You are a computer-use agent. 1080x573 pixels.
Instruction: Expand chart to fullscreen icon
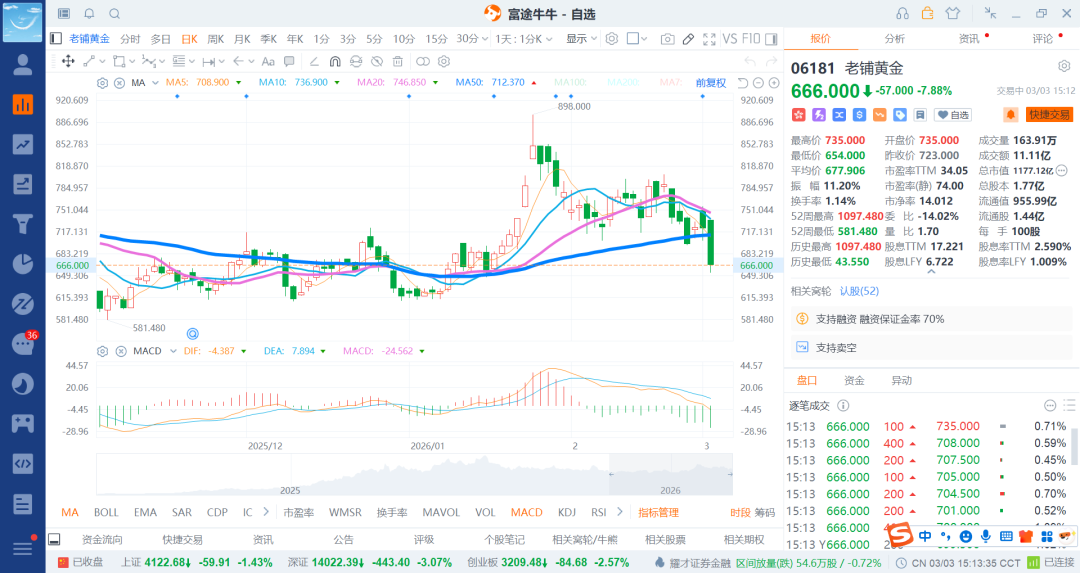(709, 39)
